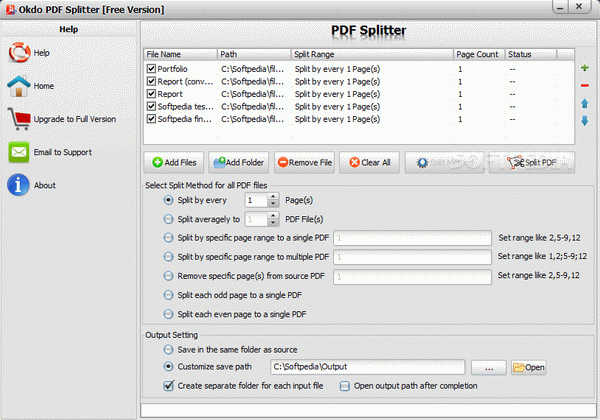Click the Upgrade shopping cart icon
The image size is (600, 420).
pos(19,119)
